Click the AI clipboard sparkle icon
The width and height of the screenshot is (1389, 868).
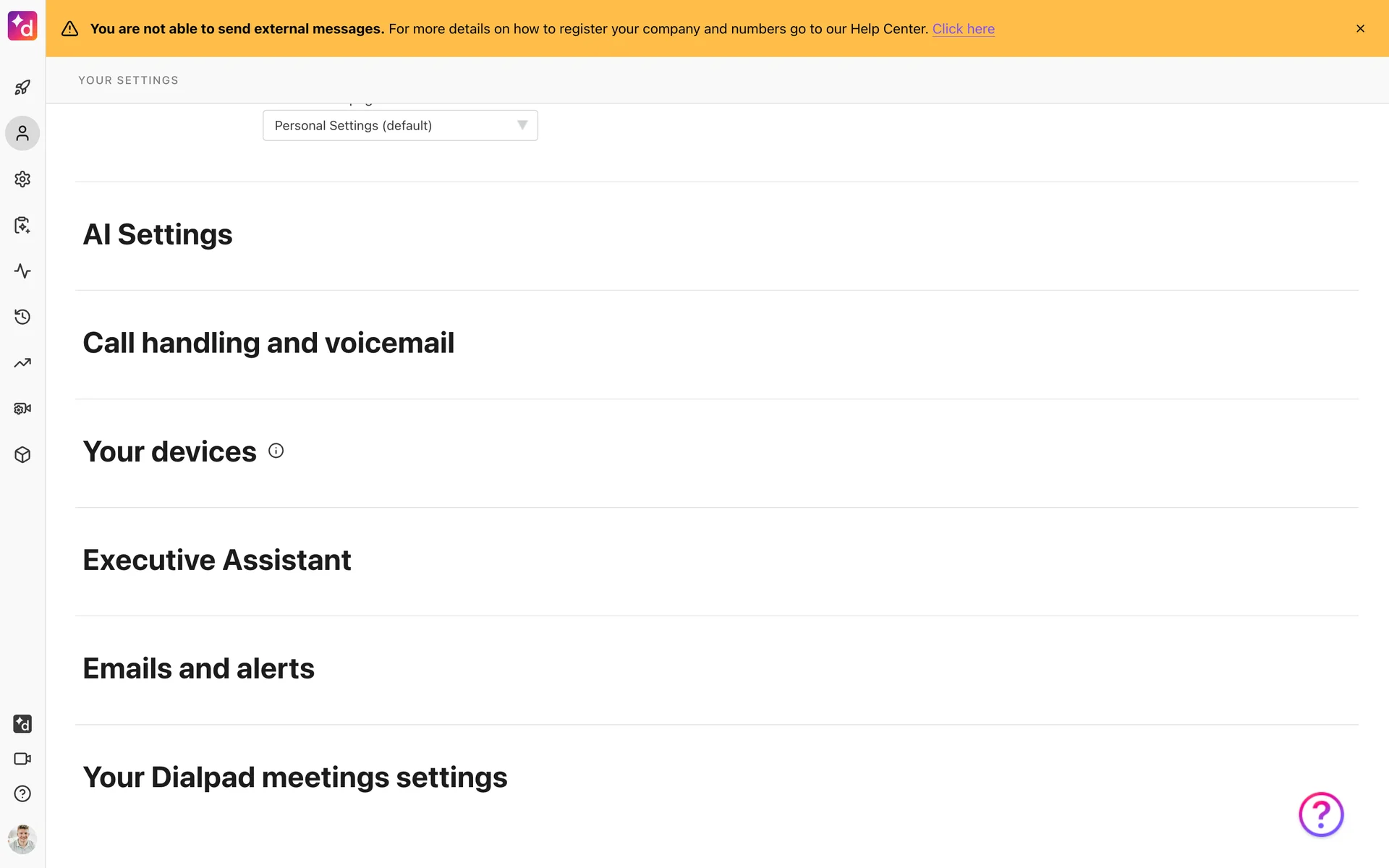[x=22, y=226]
